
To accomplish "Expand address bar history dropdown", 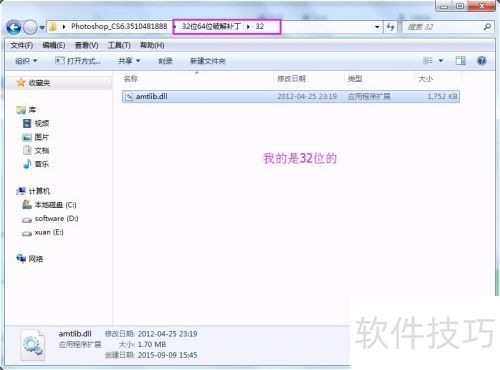I will pos(377,27).
